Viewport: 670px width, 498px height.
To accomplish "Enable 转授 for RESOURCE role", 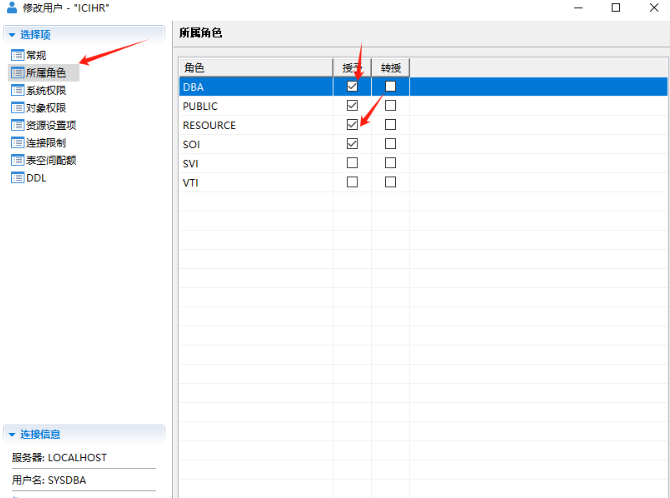I will (x=390, y=124).
